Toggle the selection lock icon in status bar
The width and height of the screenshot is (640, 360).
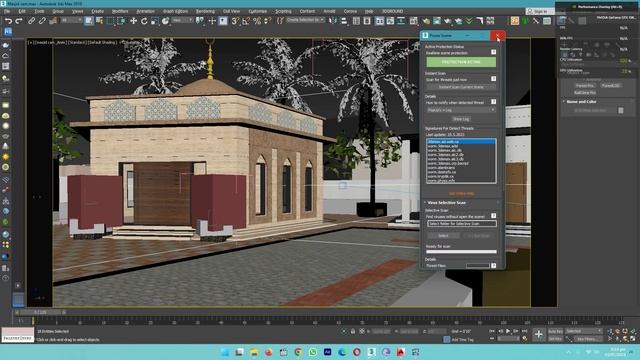click(353, 331)
